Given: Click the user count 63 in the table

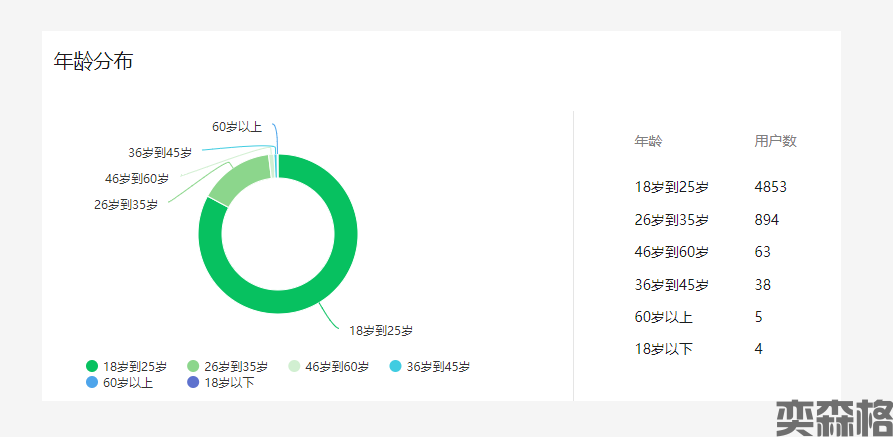Looking at the screenshot, I should pos(762,252).
